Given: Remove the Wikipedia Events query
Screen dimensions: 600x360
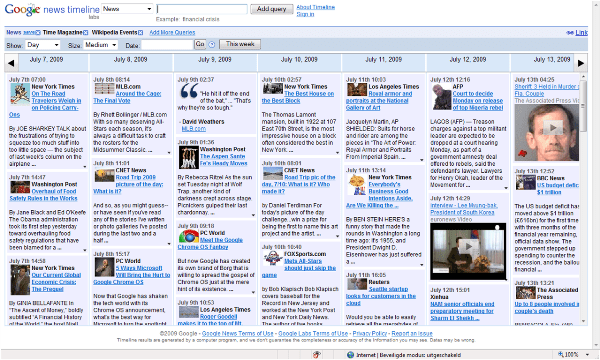Looking at the screenshot, I should tap(140, 33).
